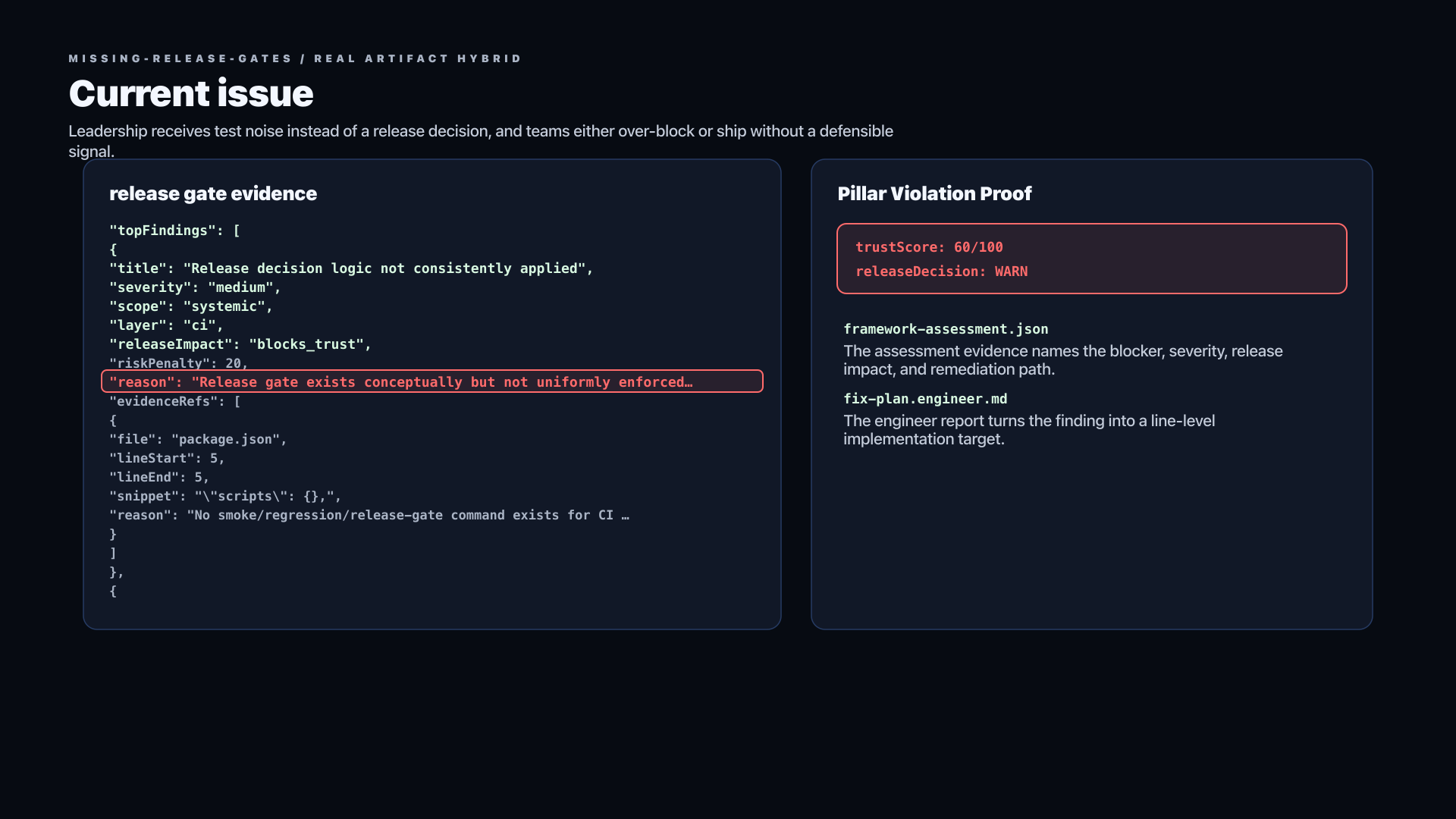The height and width of the screenshot is (819, 1456).
Task: Select the "title" Release decision logic line
Action: 351,268
